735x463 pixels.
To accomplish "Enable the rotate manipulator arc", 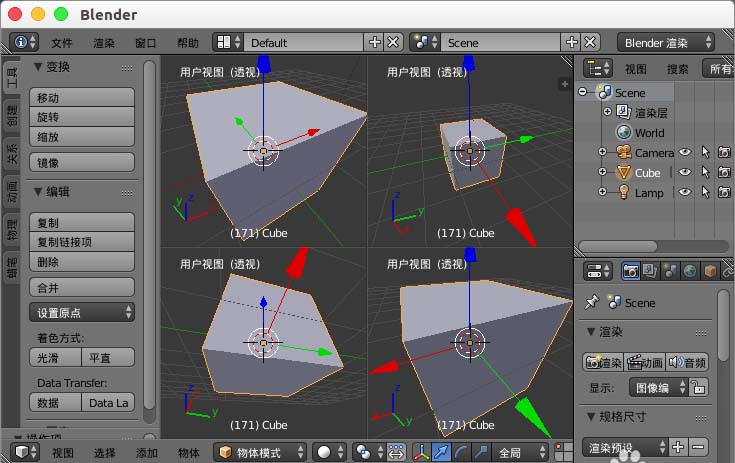I will pos(461,452).
